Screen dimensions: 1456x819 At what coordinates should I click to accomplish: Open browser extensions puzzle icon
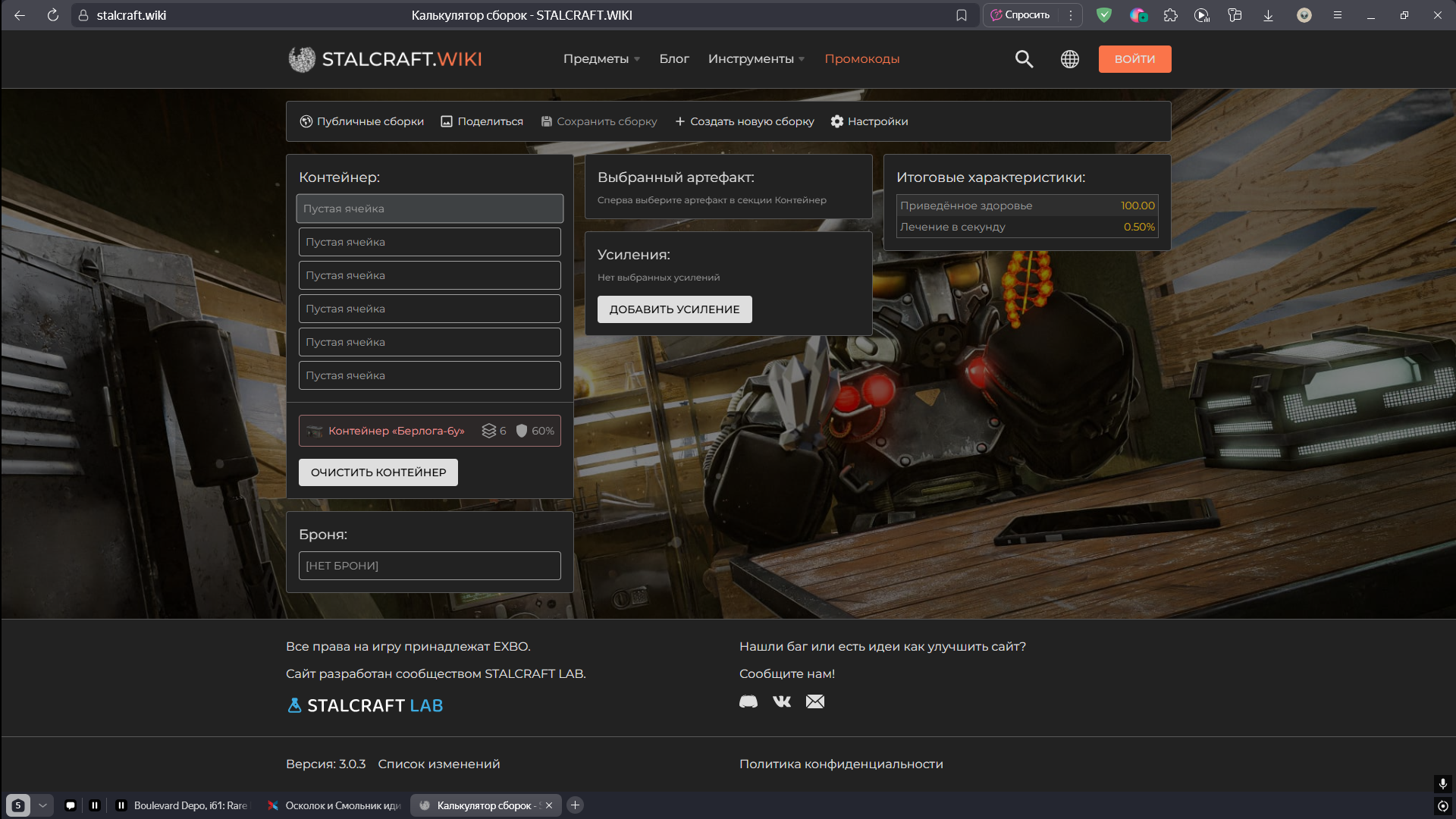[1171, 15]
